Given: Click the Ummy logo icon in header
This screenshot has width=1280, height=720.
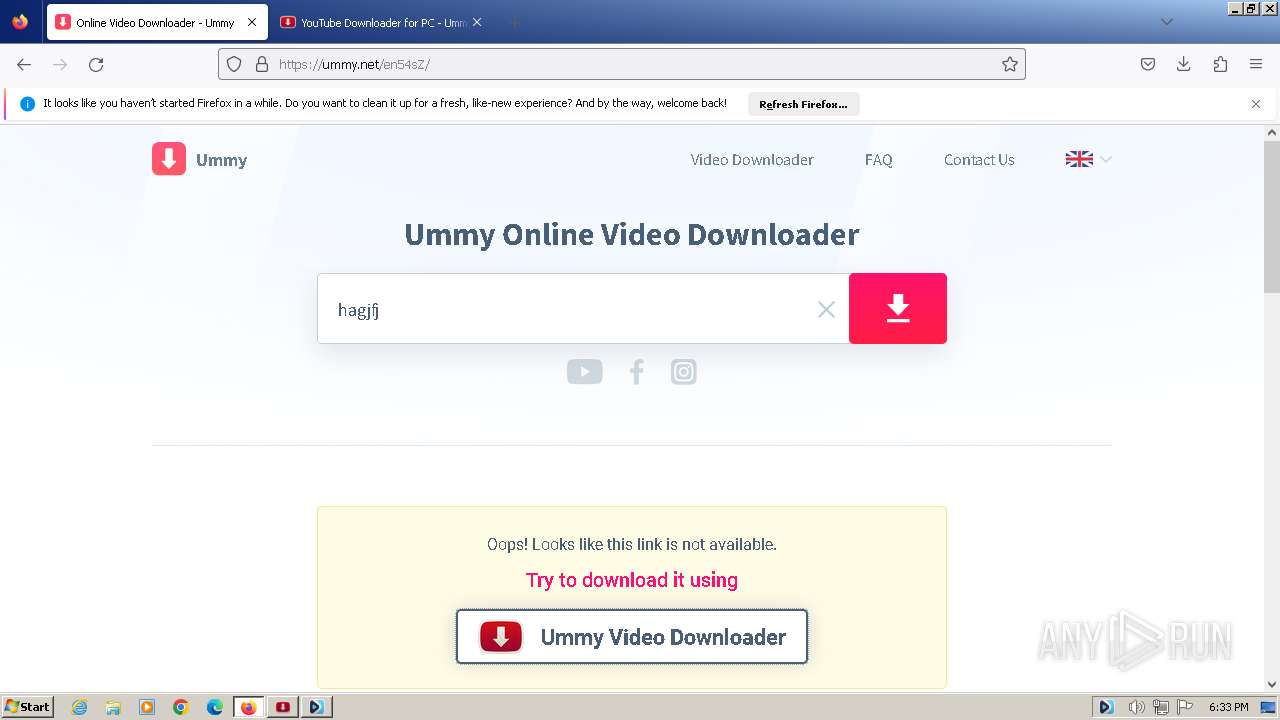Looking at the screenshot, I should coord(169,159).
